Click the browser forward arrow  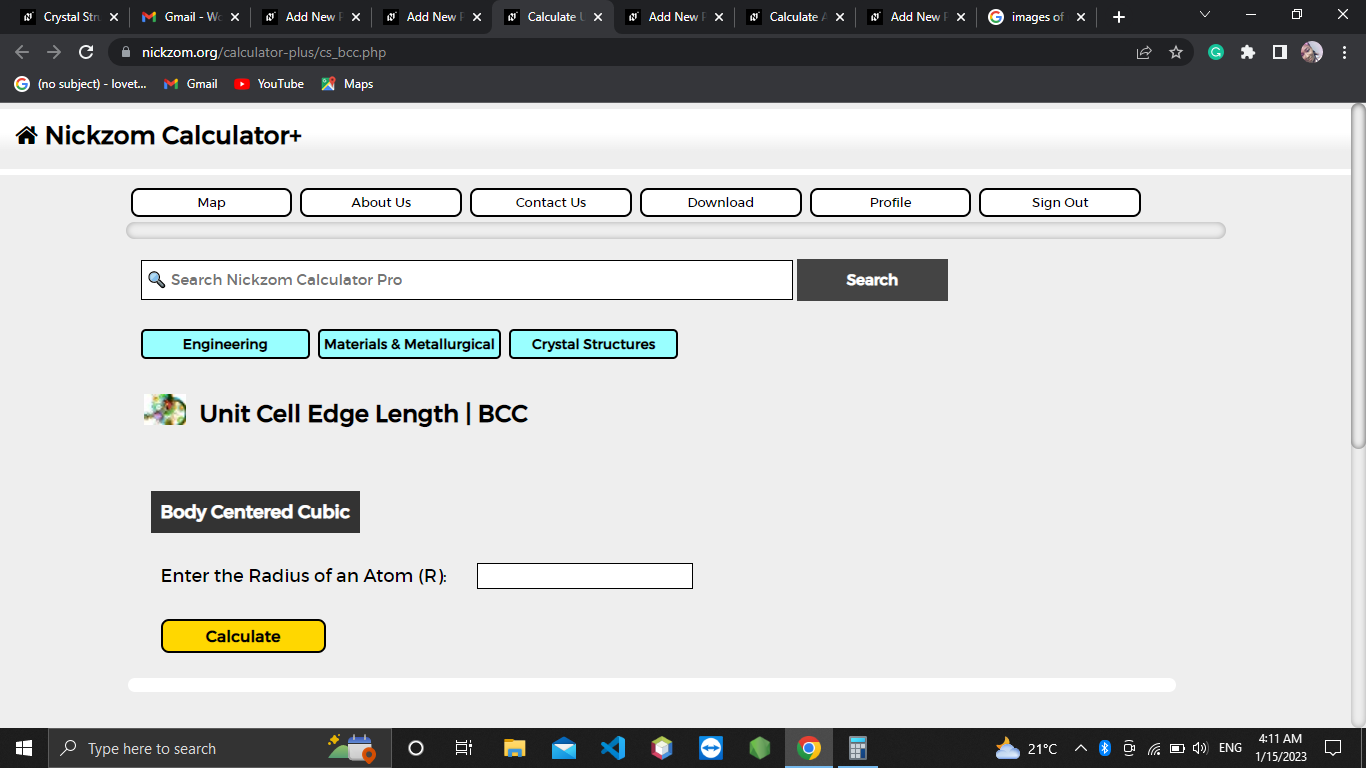[x=54, y=52]
